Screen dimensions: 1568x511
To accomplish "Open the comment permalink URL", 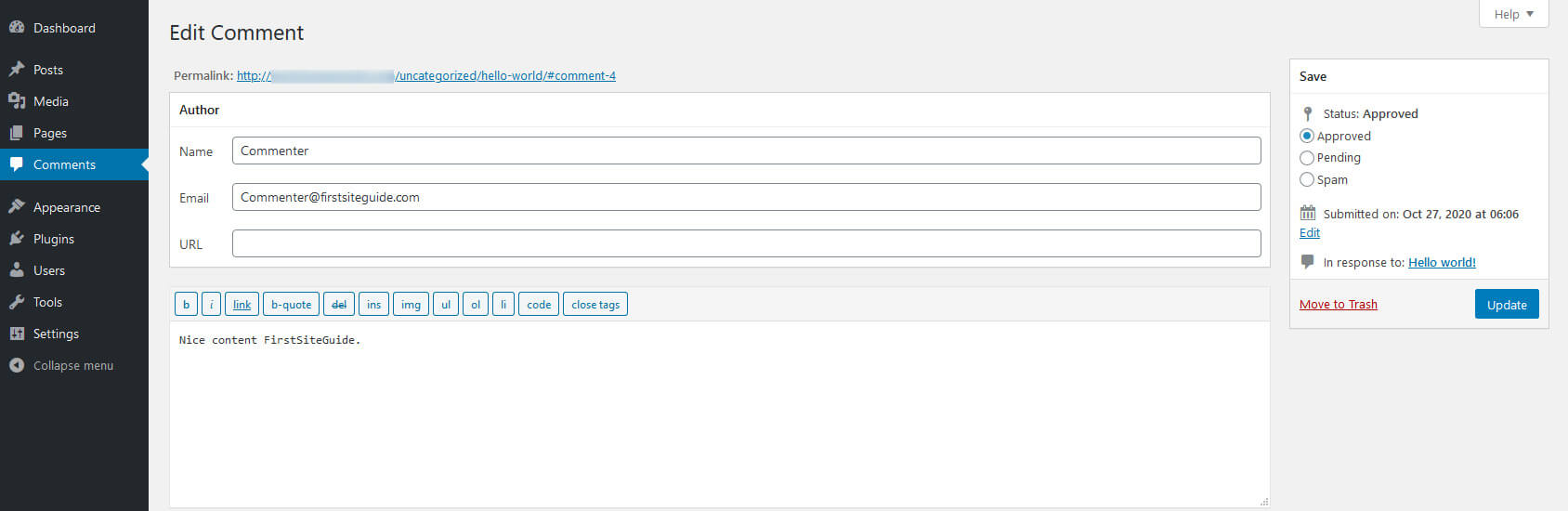I will click(x=426, y=75).
